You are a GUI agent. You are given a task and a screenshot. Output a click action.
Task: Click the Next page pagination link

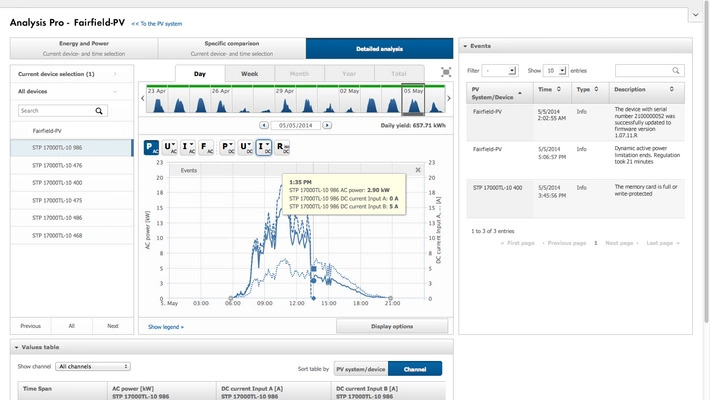tap(622, 243)
